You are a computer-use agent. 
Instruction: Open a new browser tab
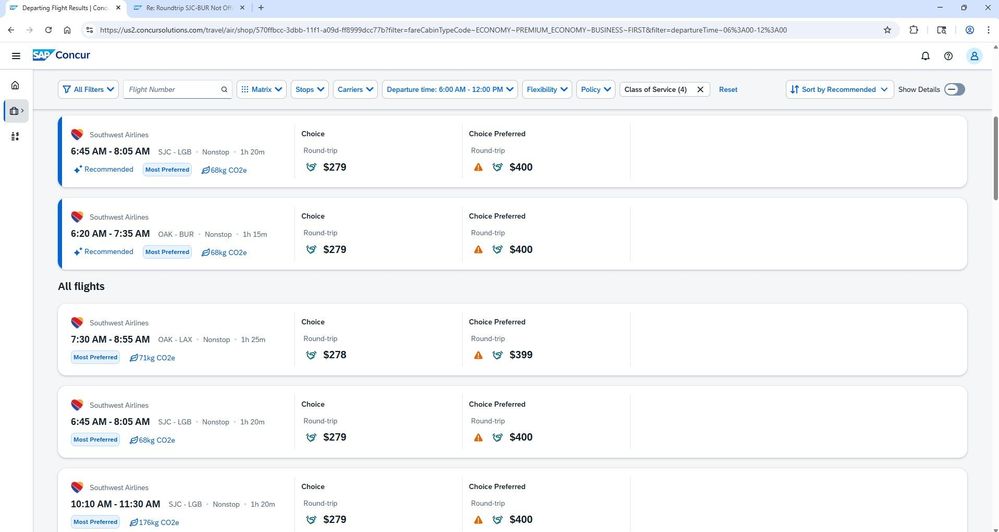click(x=261, y=8)
